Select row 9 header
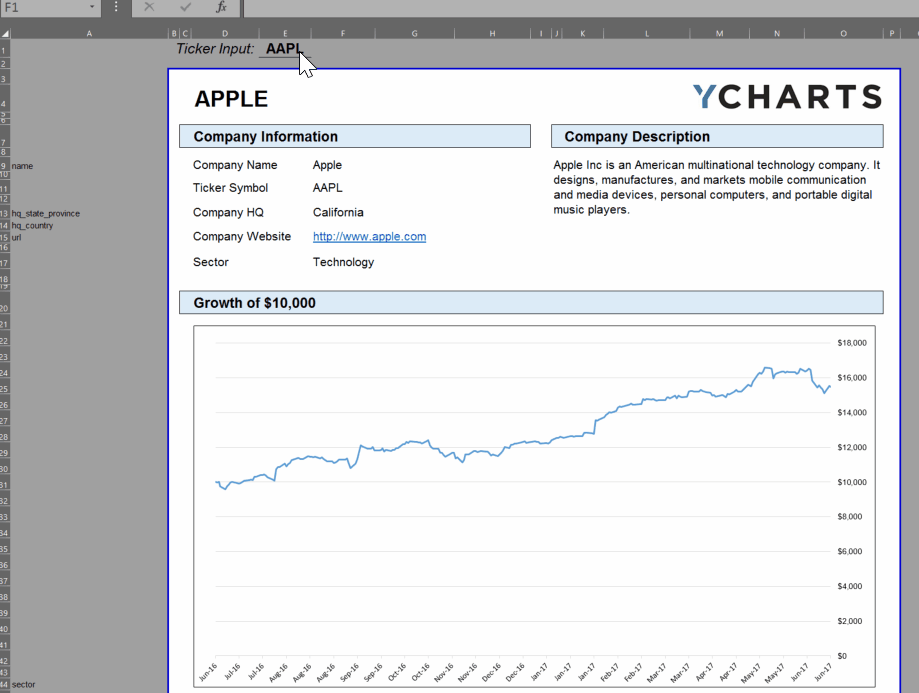Screen dimensions: 919x693 (x=5, y=166)
